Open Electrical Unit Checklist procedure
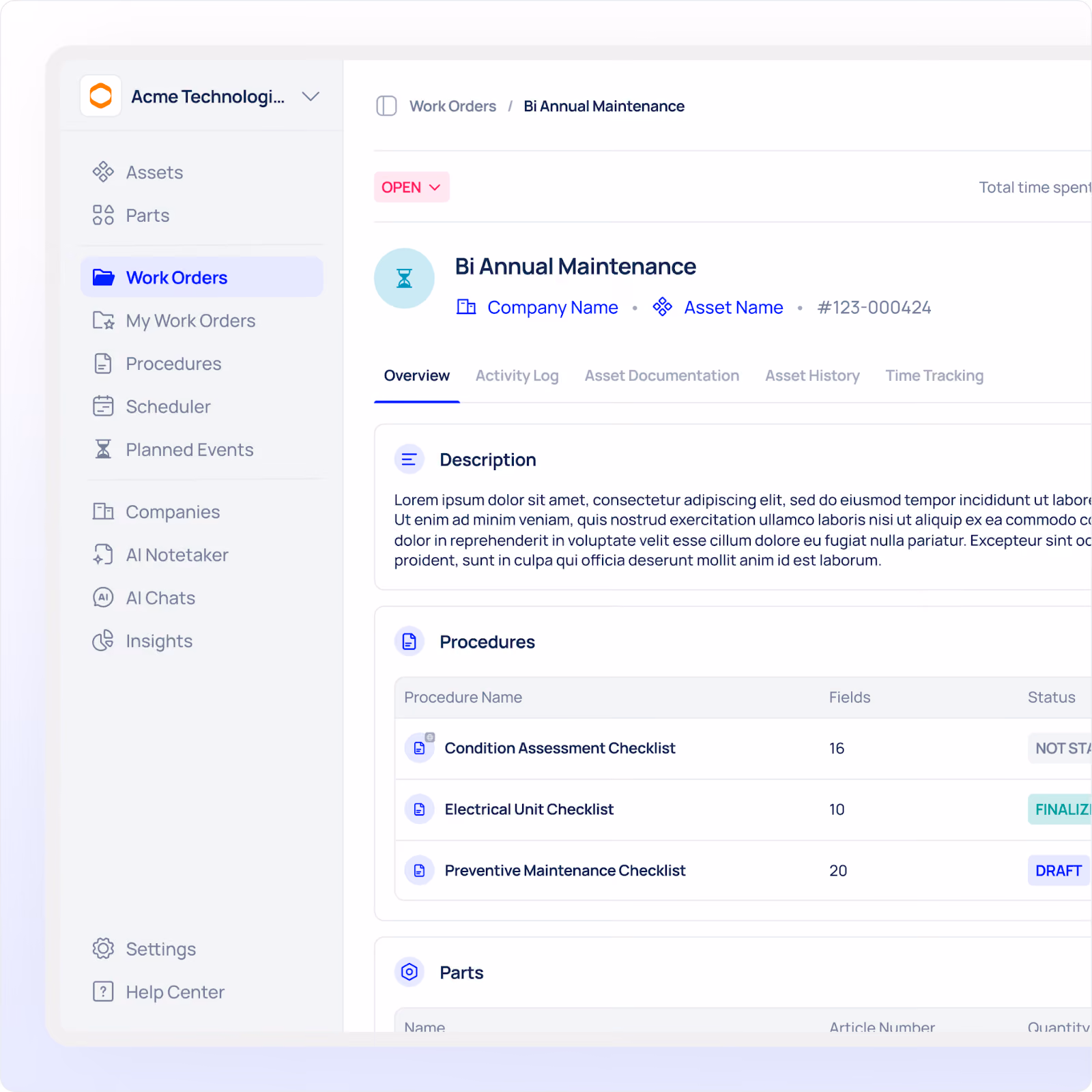 click(529, 809)
